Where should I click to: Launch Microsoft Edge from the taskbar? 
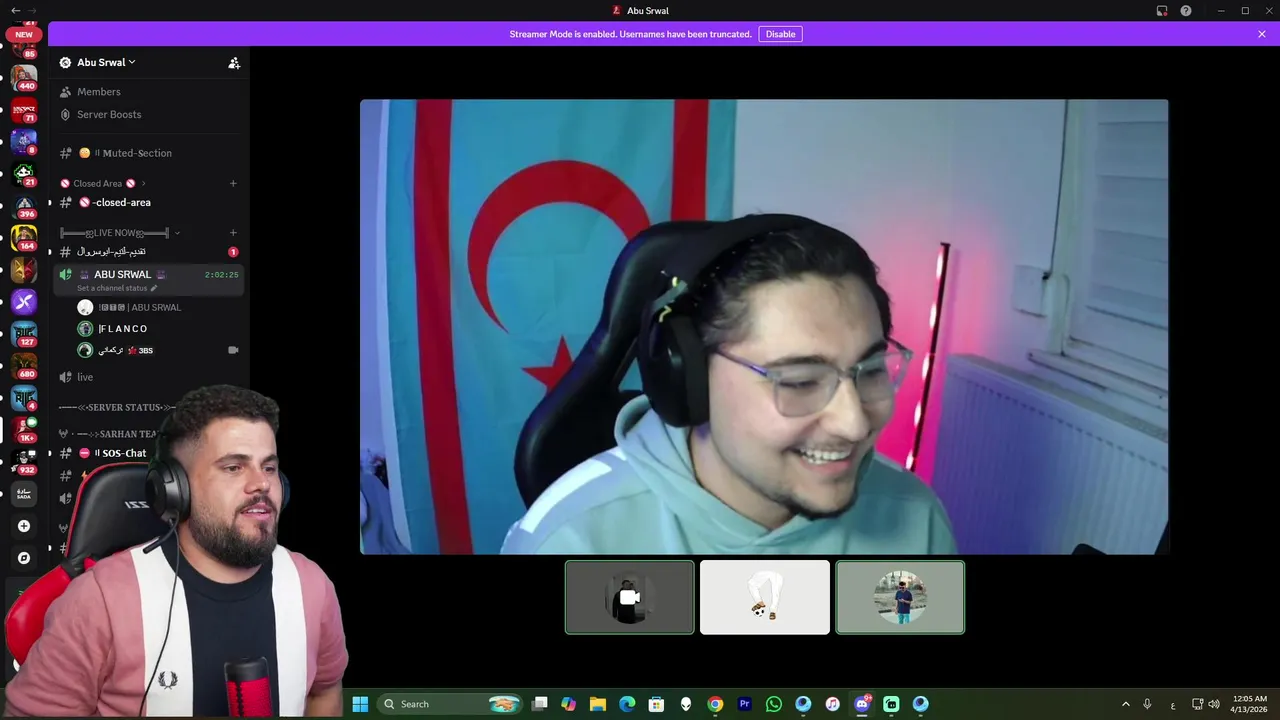(627, 704)
